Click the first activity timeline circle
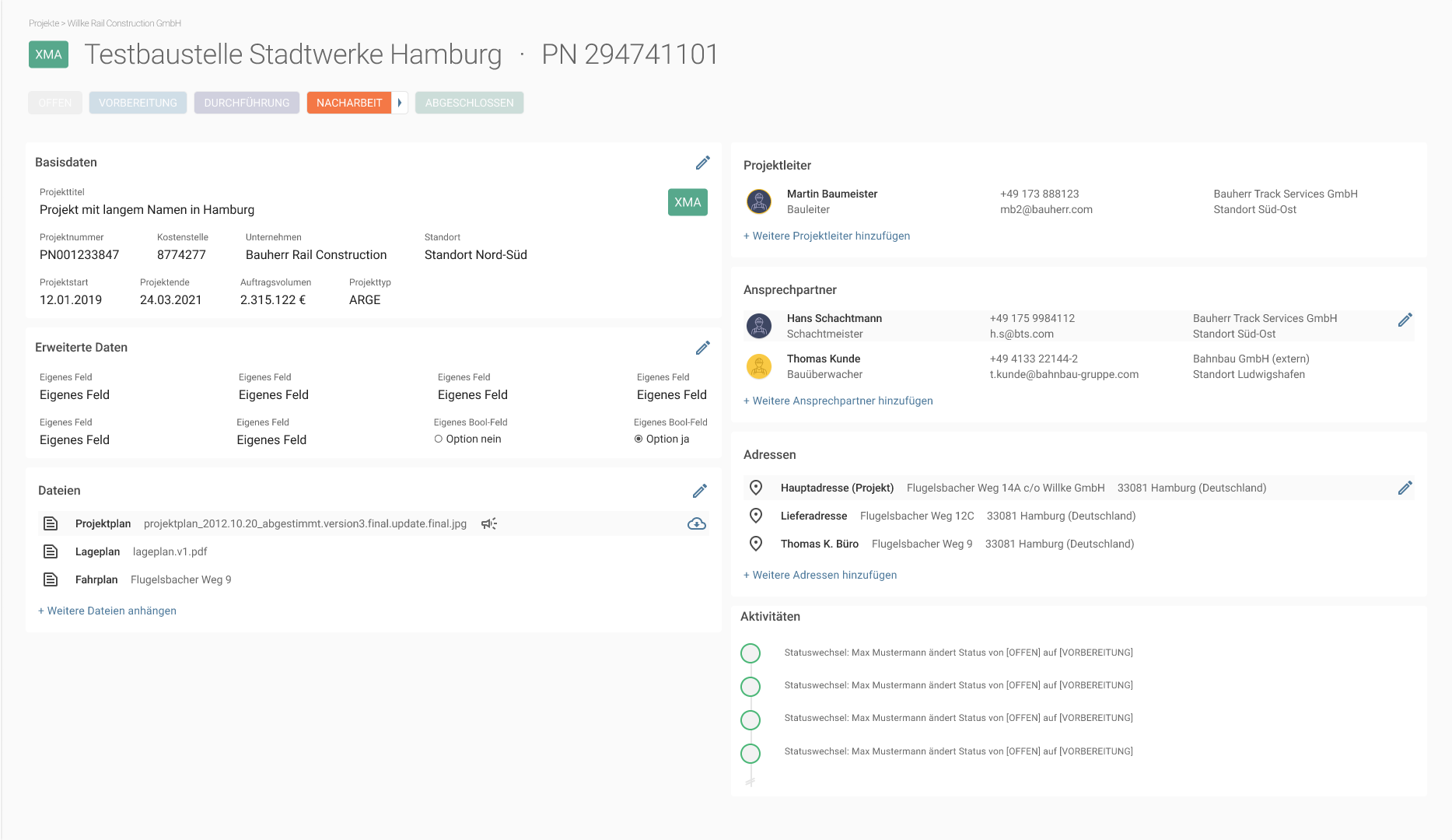Screen dimensions: 1452x840 pyautogui.click(x=750, y=653)
